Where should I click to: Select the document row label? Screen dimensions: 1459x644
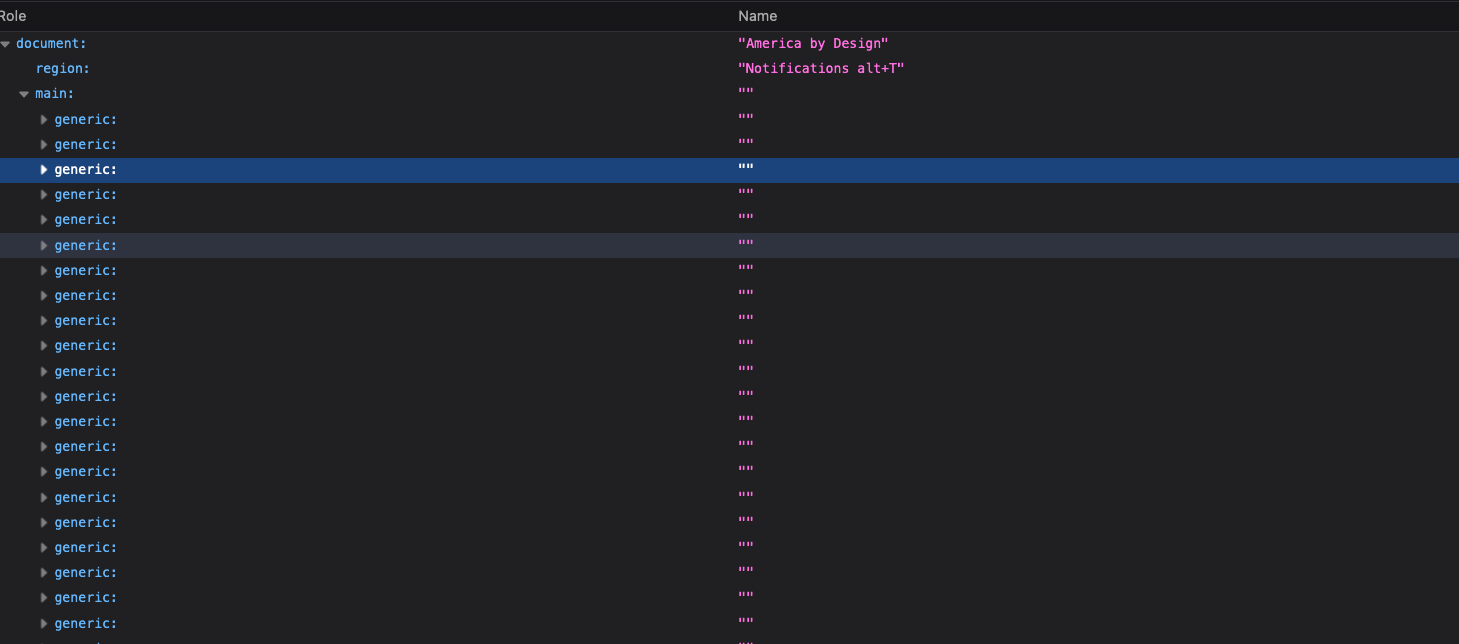tap(51, 44)
